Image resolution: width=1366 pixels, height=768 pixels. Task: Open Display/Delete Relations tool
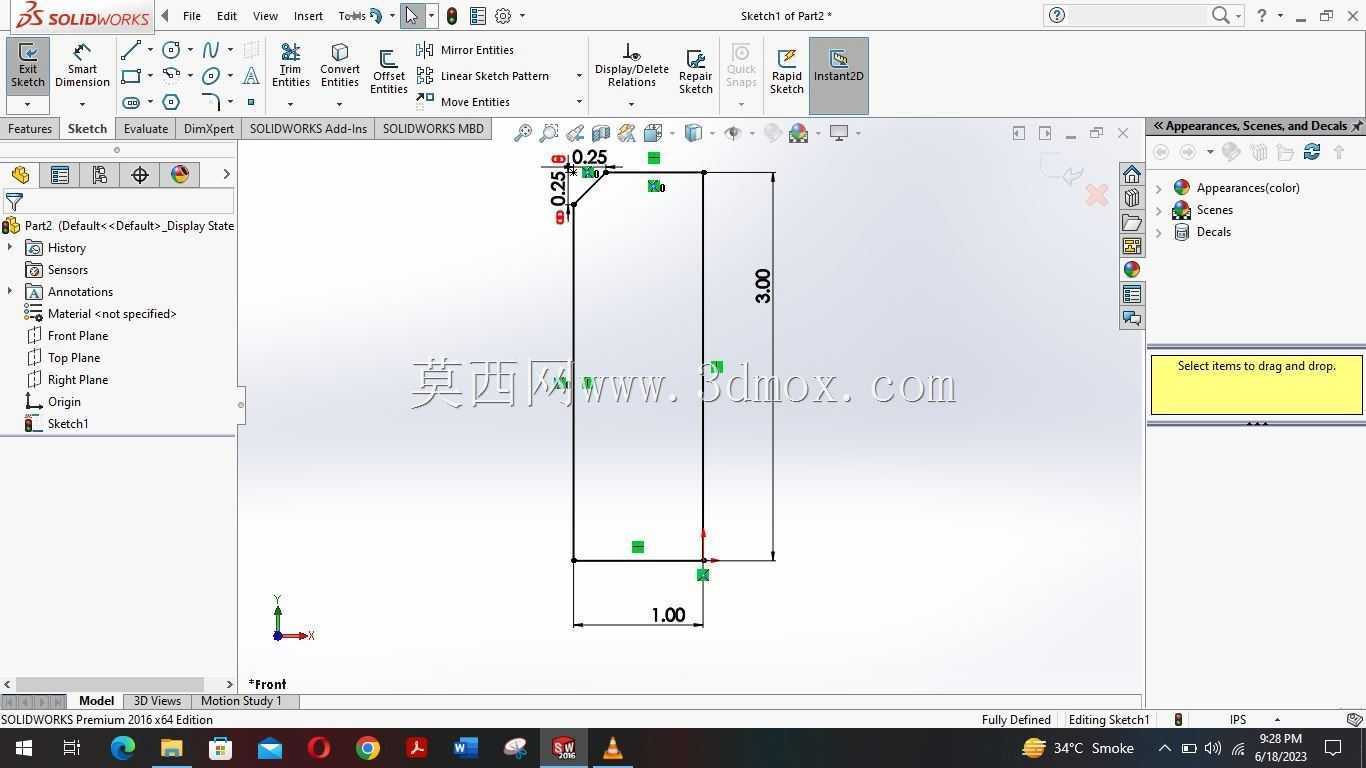coord(631,66)
